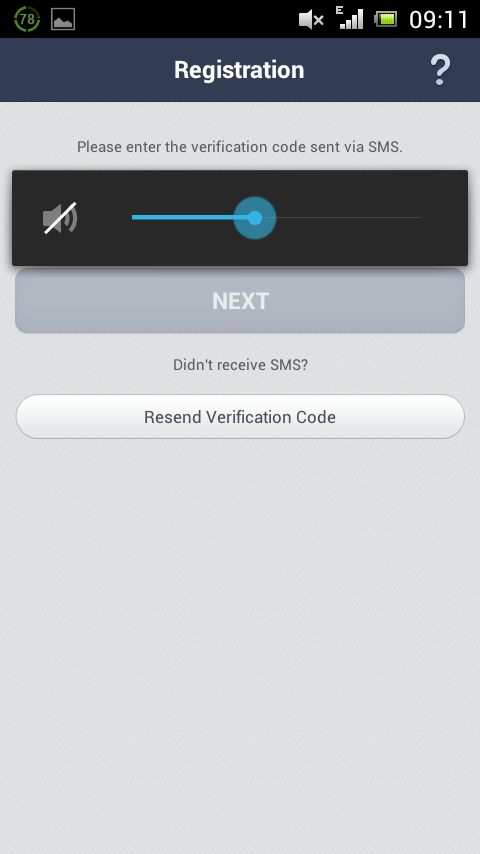The width and height of the screenshot is (480, 854).
Task: Tap the muted speaker icon in volume panel
Action: [60, 218]
